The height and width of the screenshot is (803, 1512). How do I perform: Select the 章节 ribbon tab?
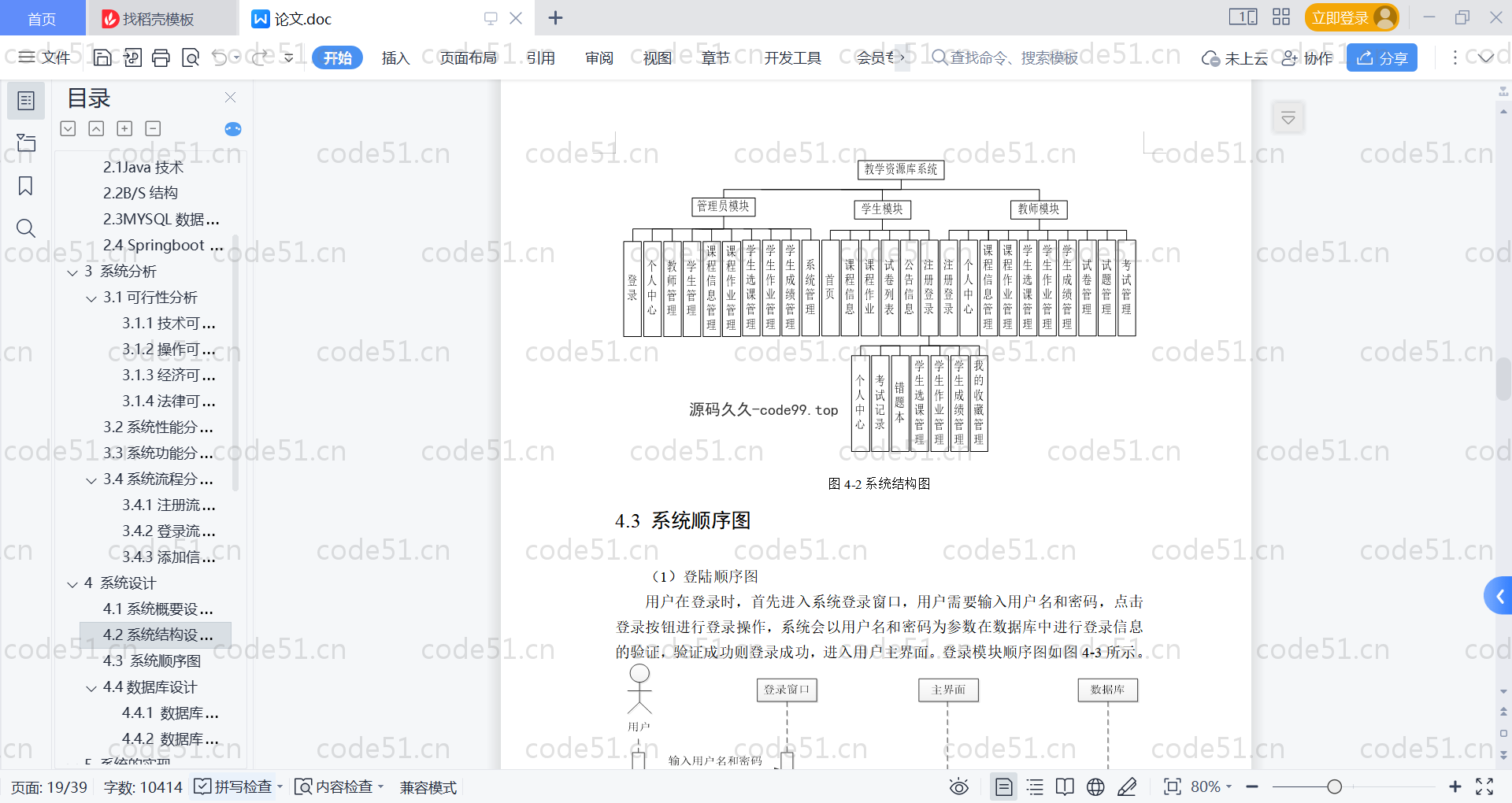click(x=716, y=57)
